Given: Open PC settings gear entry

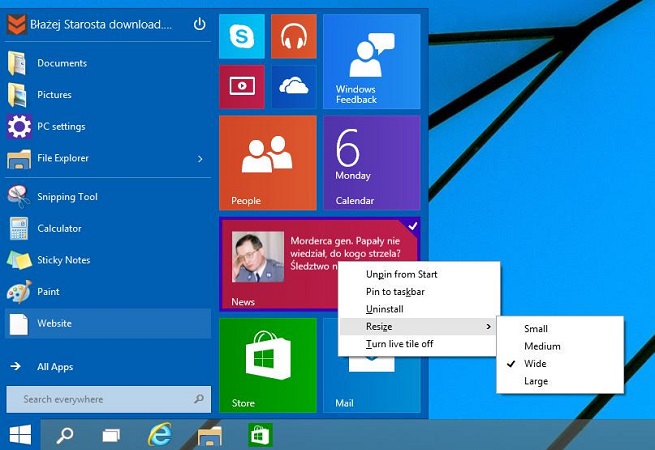Looking at the screenshot, I should 108,127.
